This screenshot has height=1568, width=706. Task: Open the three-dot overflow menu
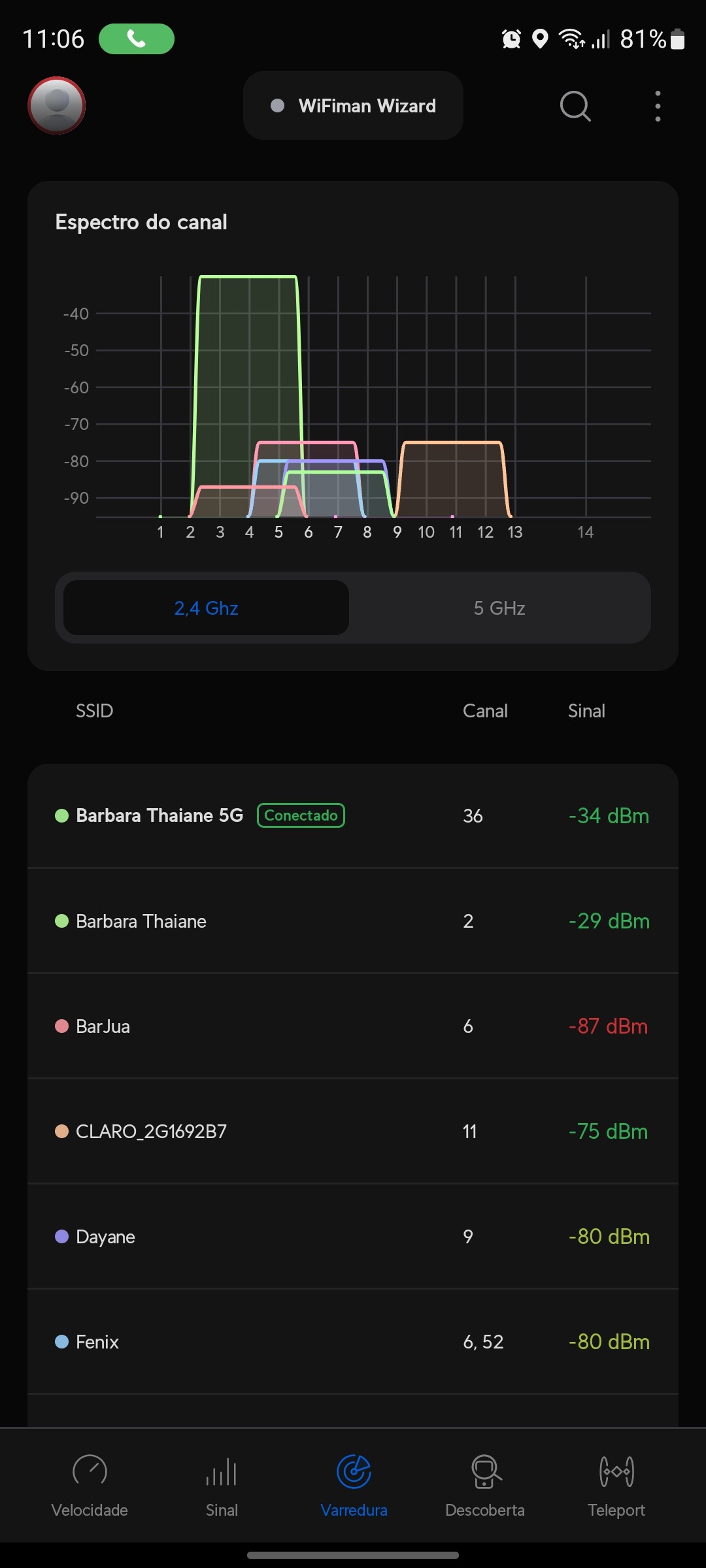[x=658, y=106]
